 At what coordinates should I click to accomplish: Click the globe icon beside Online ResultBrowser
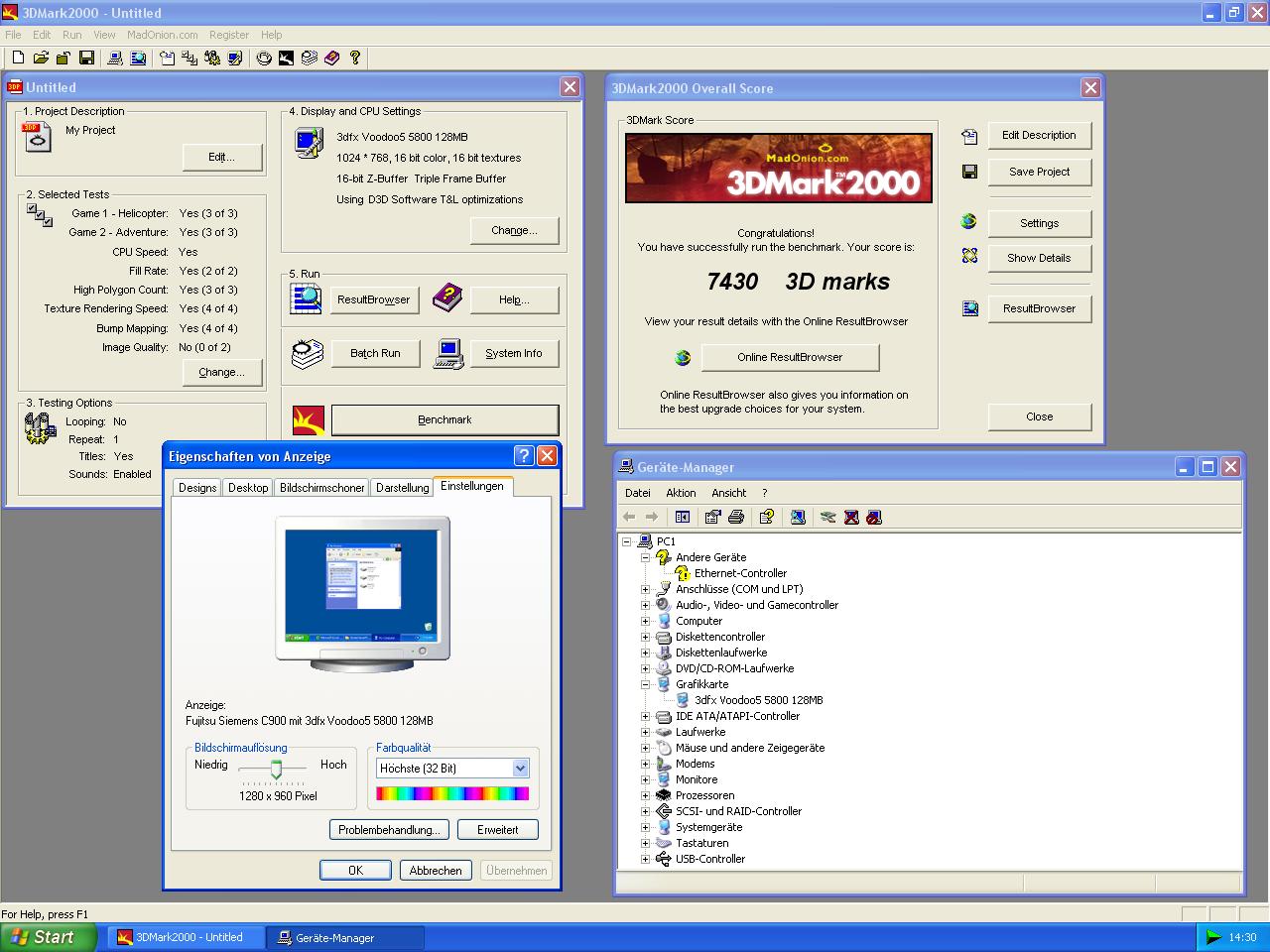(683, 357)
